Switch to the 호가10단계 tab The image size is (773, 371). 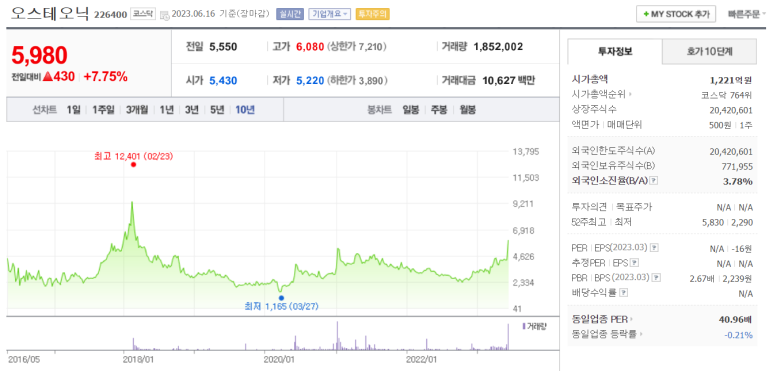click(709, 51)
